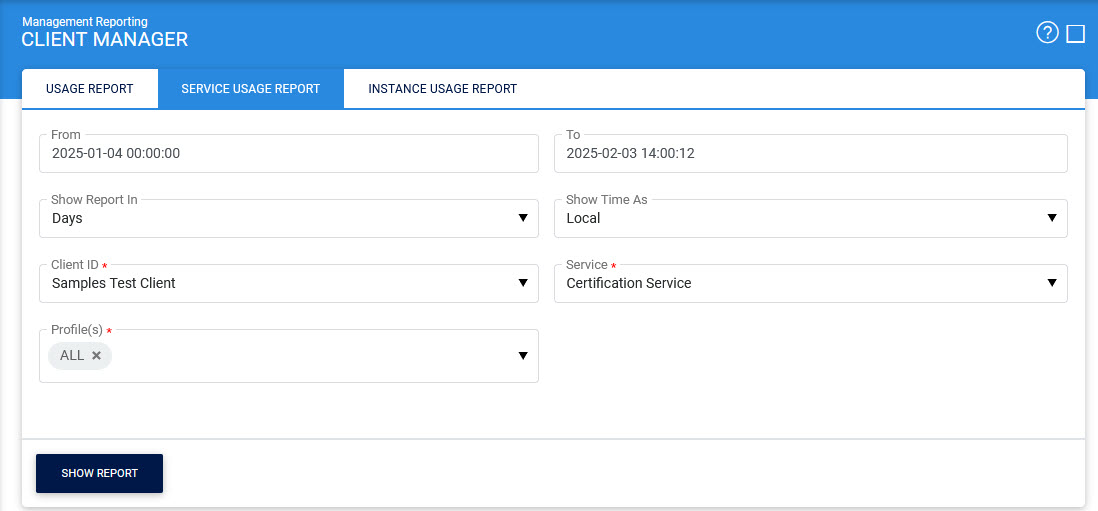Open the Service dropdown arrow

pyautogui.click(x=1052, y=283)
